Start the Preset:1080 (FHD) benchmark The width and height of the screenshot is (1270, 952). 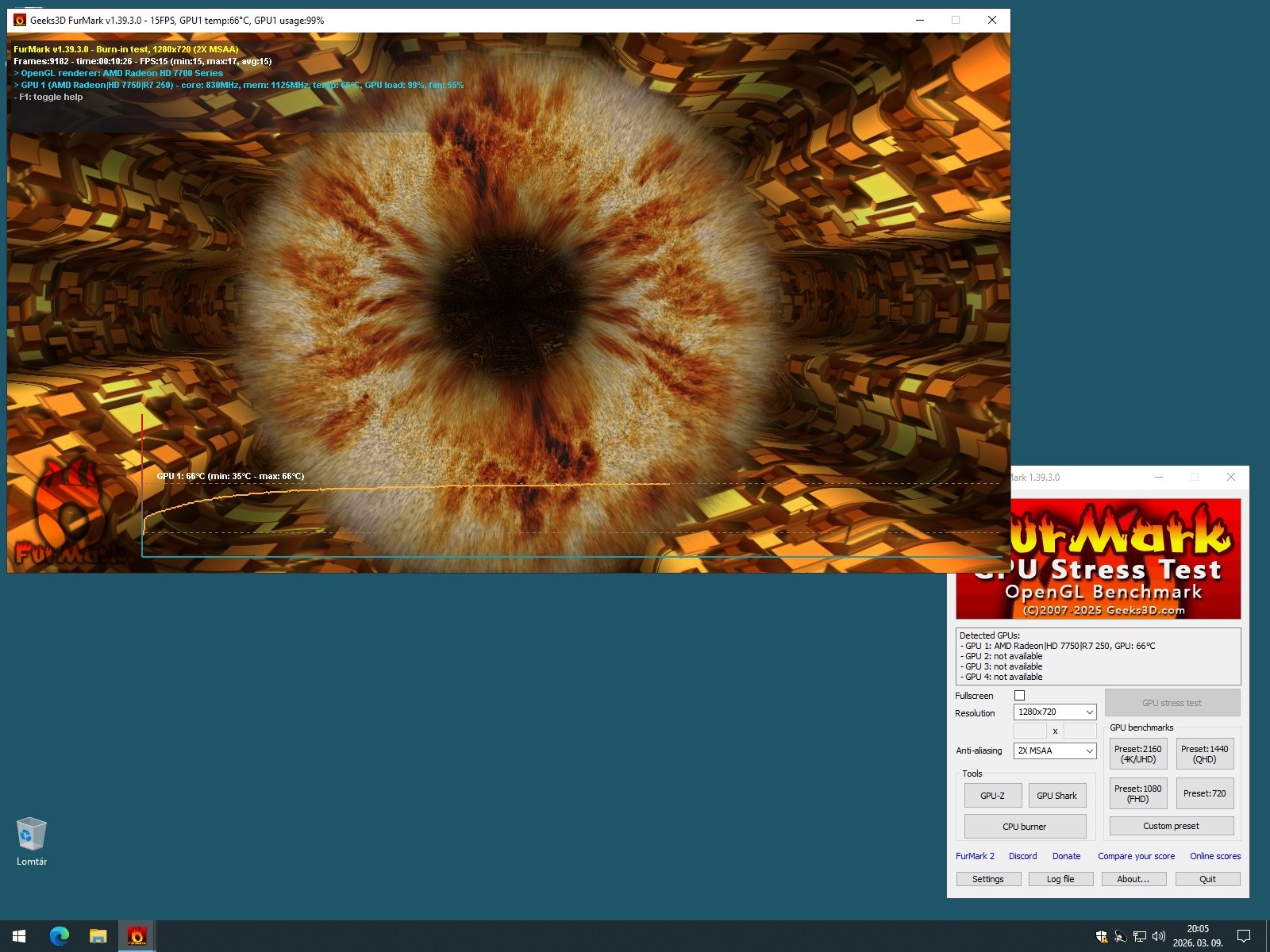click(x=1138, y=793)
